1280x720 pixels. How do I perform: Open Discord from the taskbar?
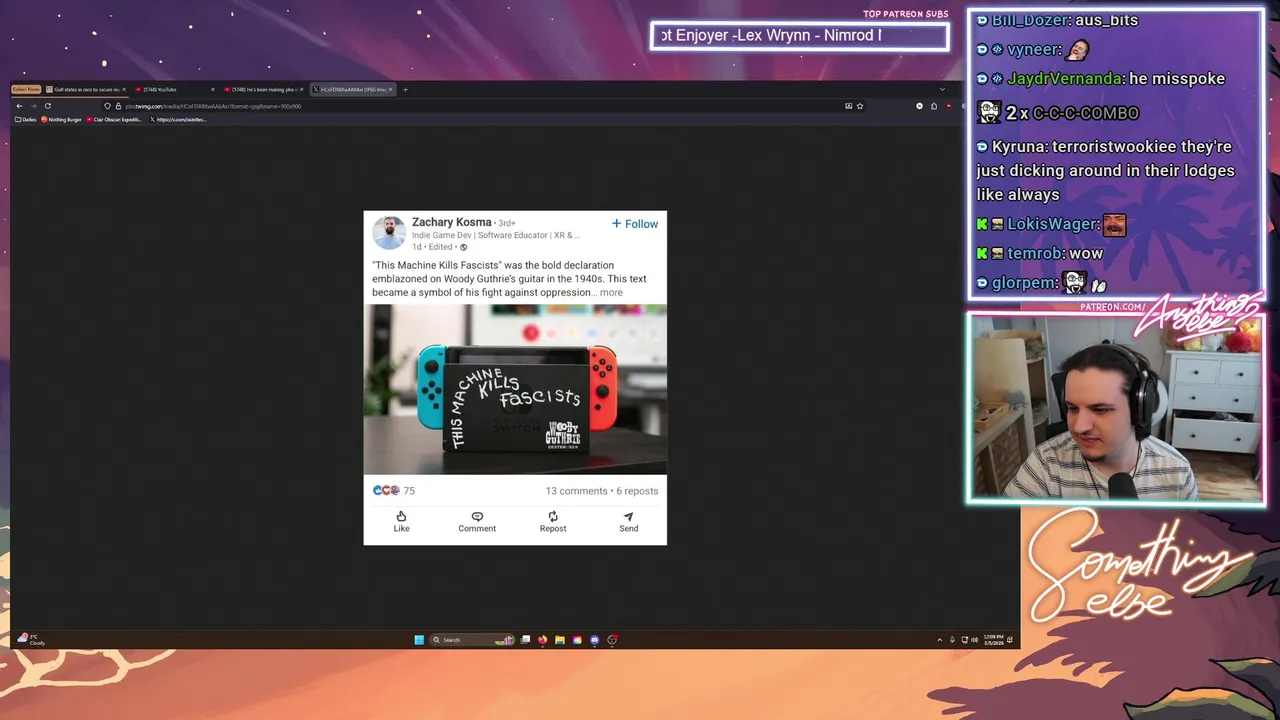click(x=594, y=640)
